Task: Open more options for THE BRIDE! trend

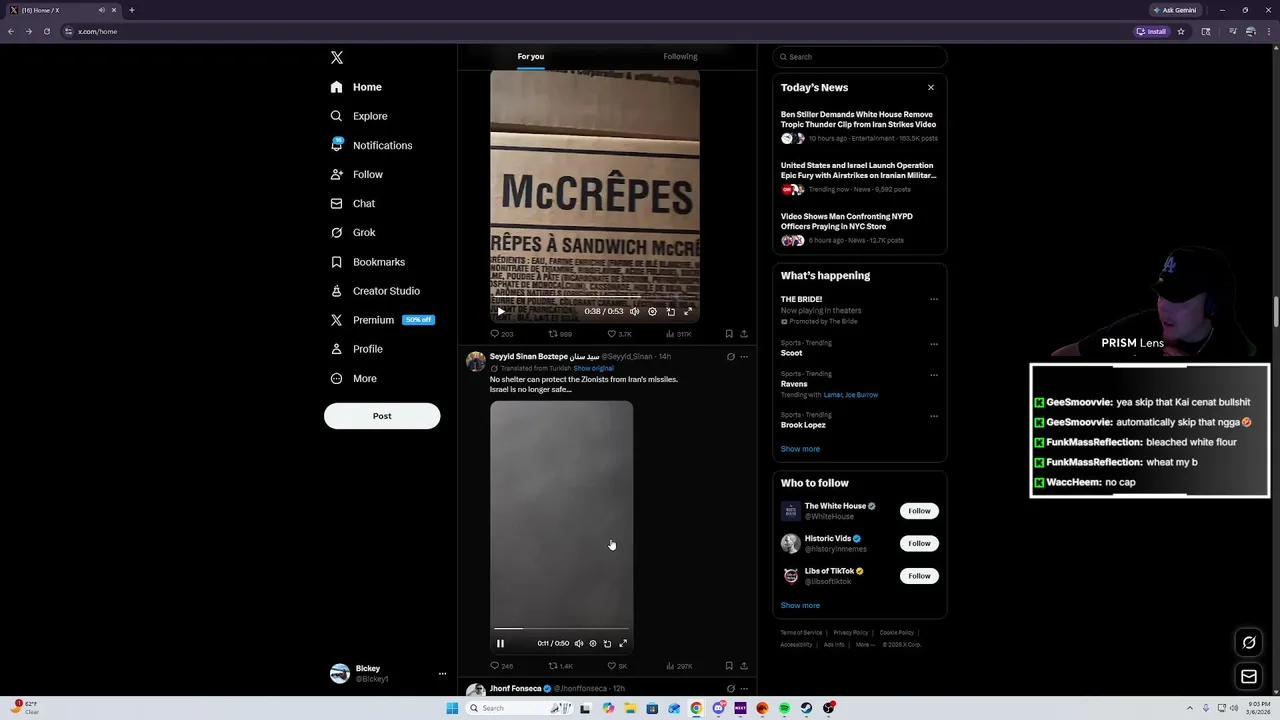Action: (x=934, y=299)
